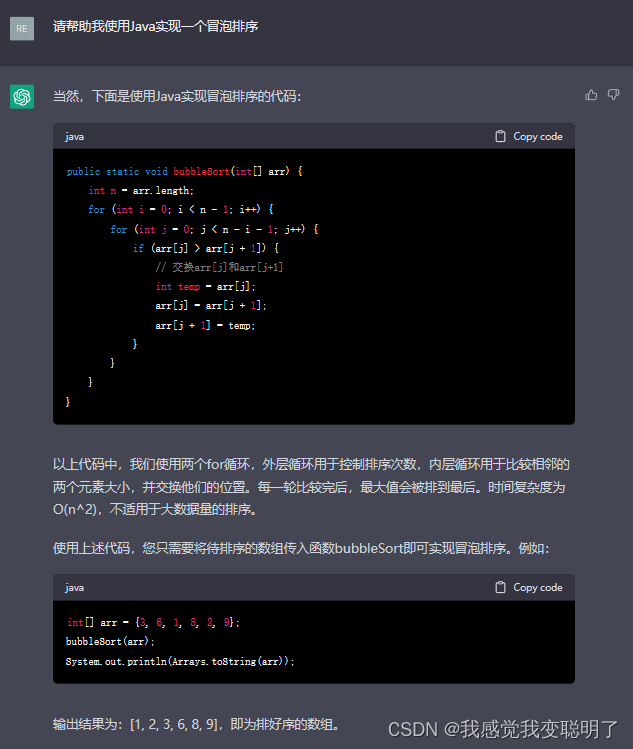Click clipboard icon in bubbleSort code header
This screenshot has height=749, width=633.
(x=500, y=136)
